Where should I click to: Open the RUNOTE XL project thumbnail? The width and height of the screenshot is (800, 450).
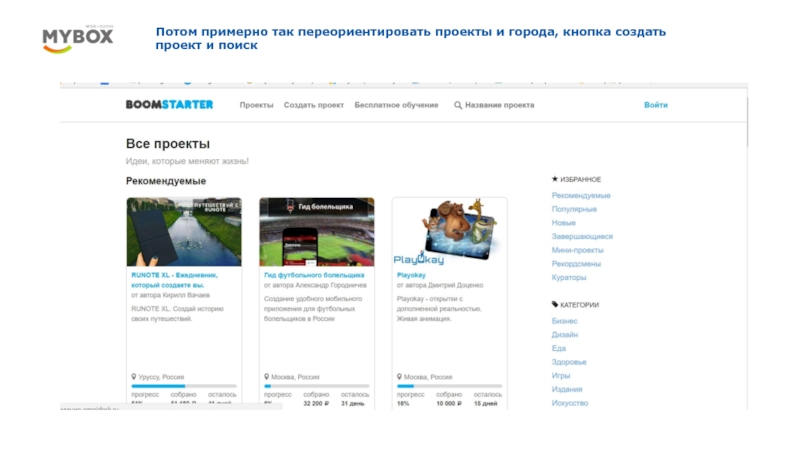tap(184, 232)
